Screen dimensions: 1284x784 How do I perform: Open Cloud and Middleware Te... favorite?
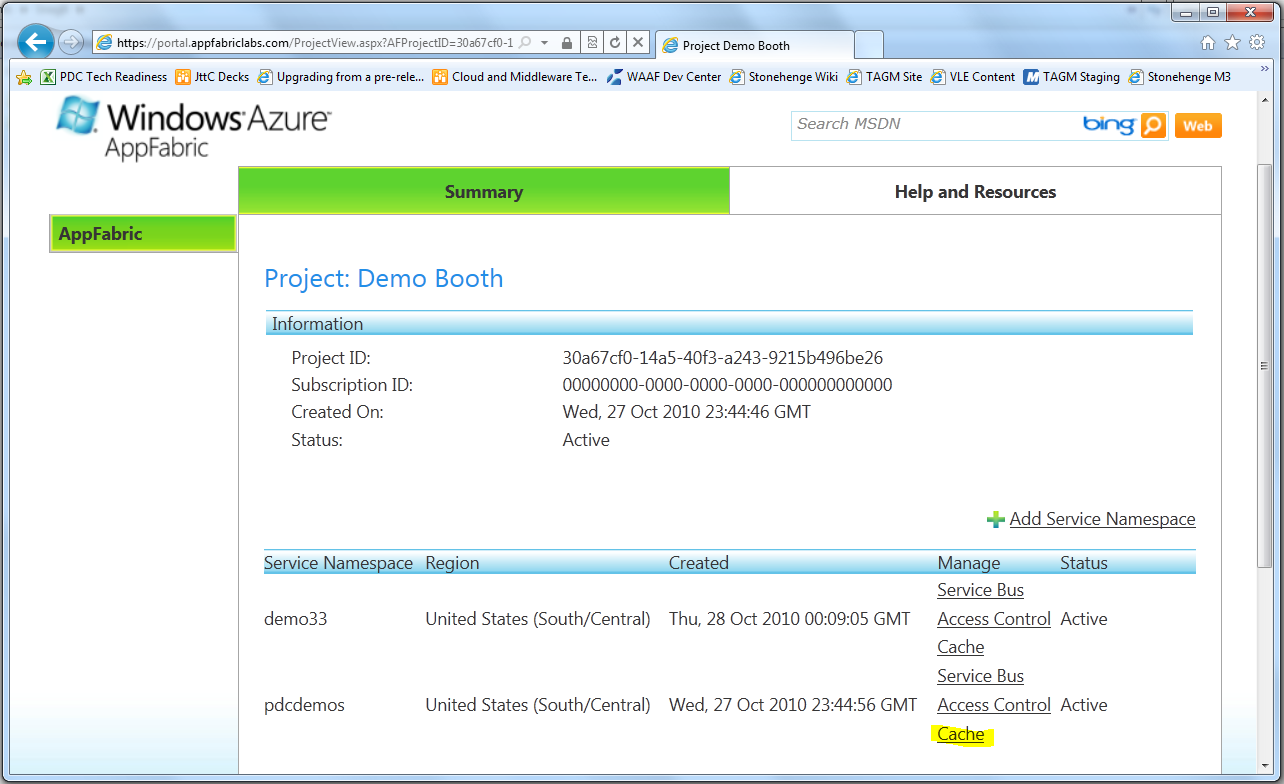coord(515,77)
